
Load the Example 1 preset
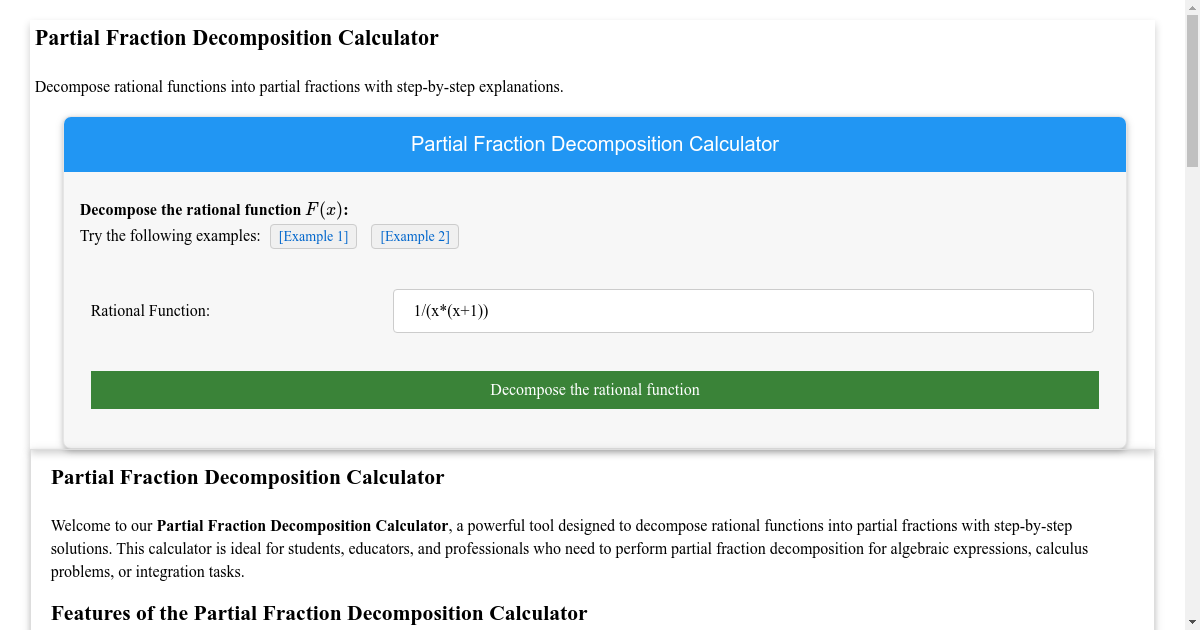(x=313, y=237)
